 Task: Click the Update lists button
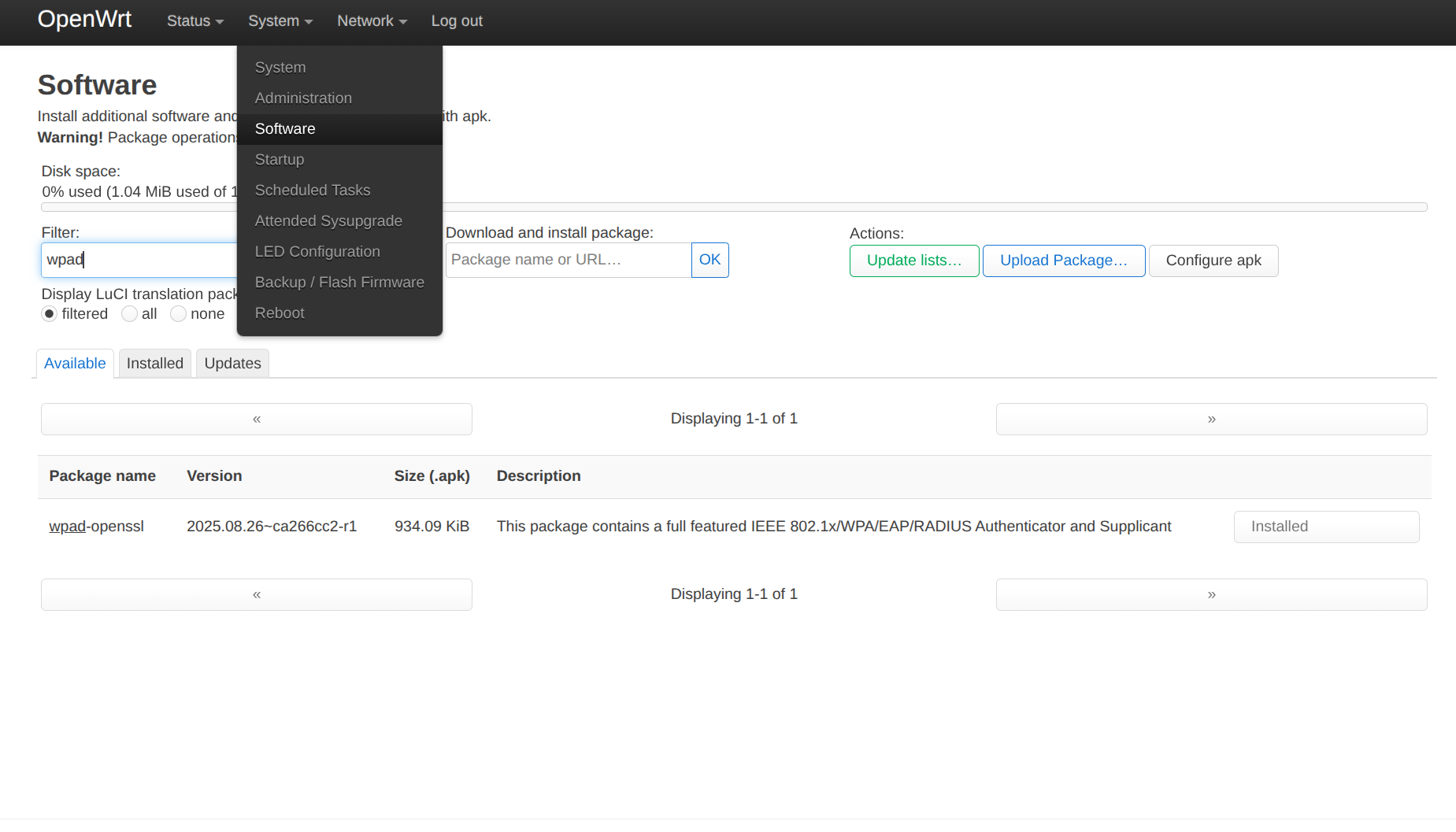[x=914, y=261]
